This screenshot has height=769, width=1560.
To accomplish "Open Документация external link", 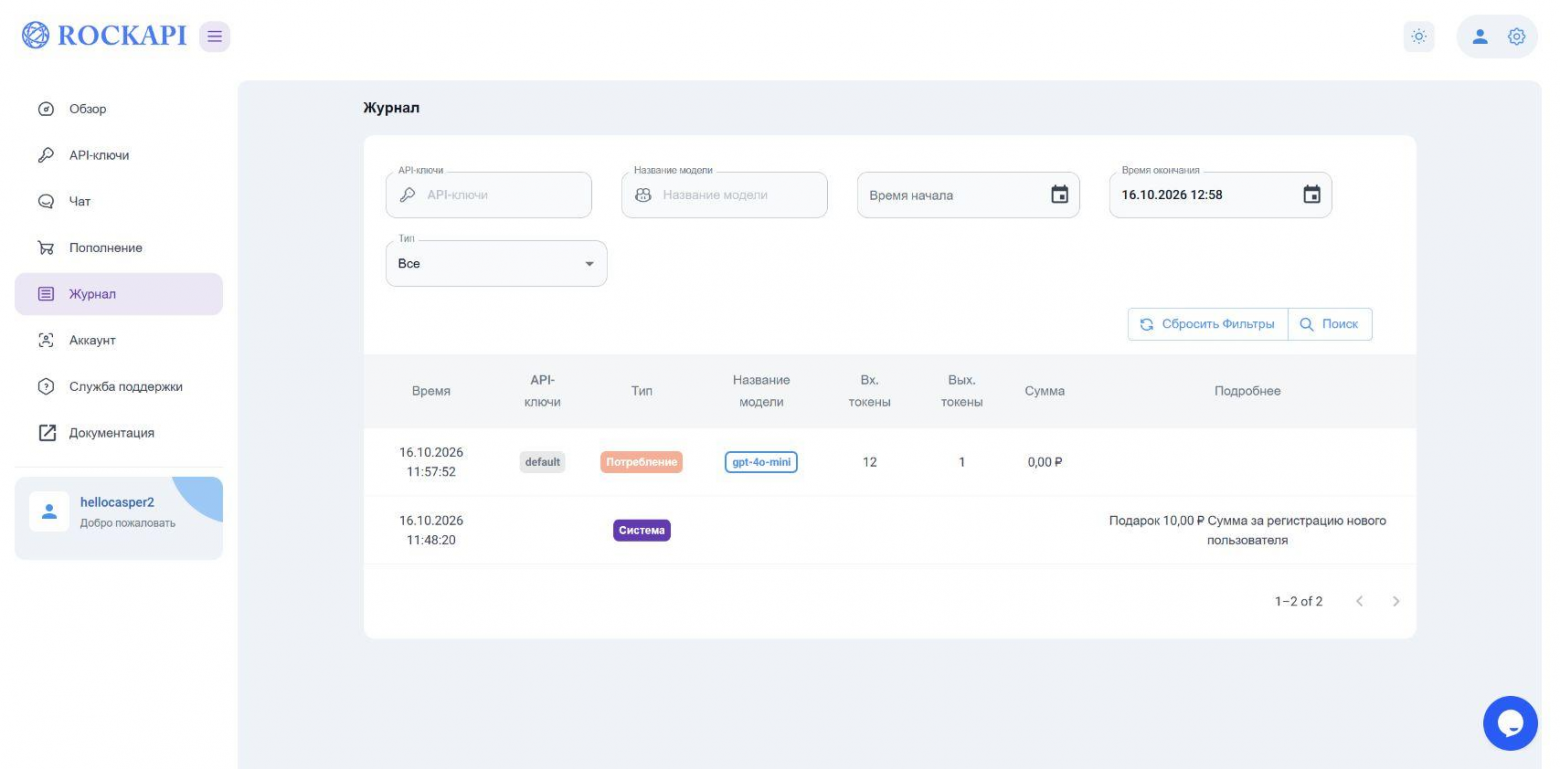I will 118,433.
